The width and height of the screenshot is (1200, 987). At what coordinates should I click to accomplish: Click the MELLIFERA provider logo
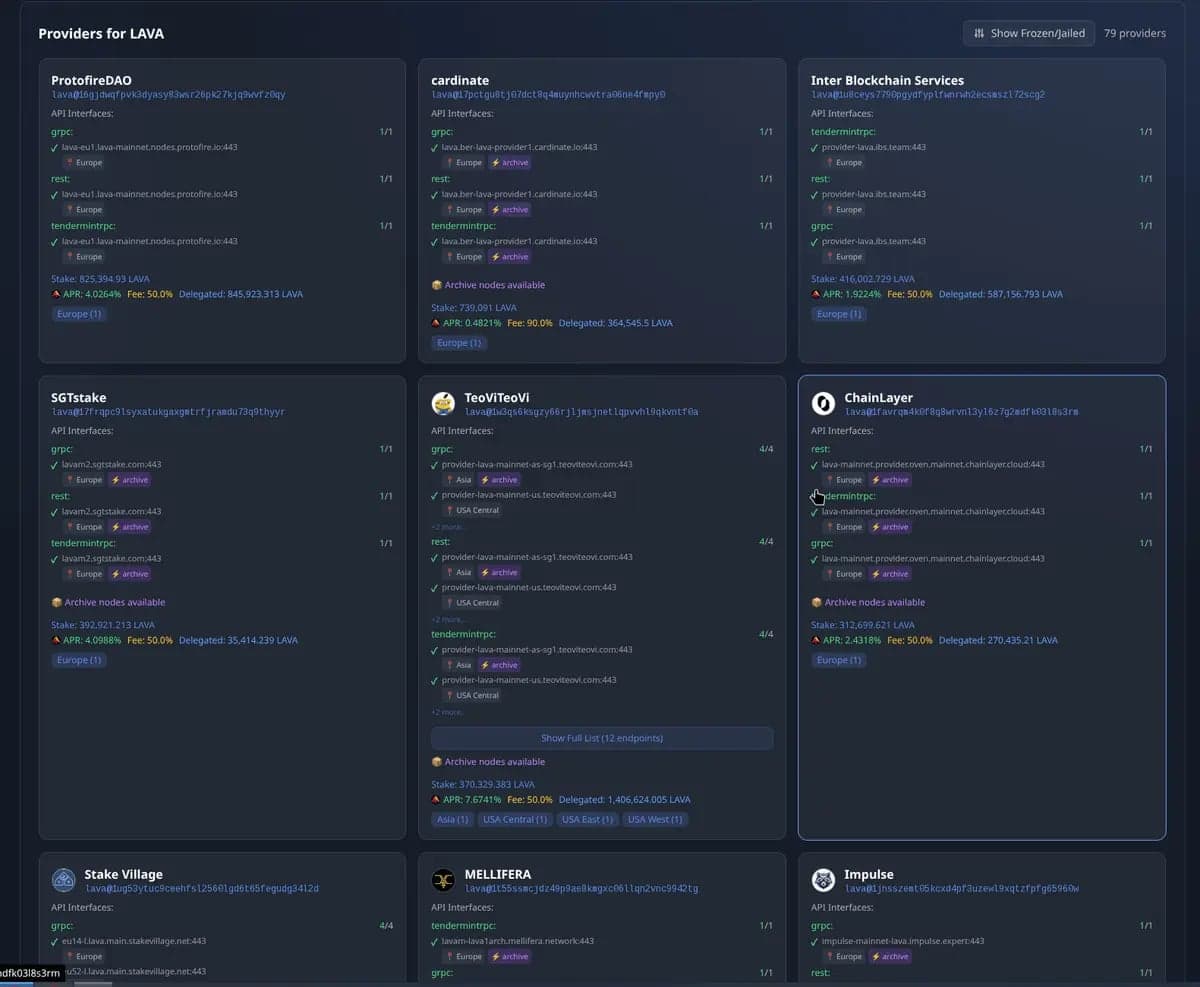pos(443,880)
